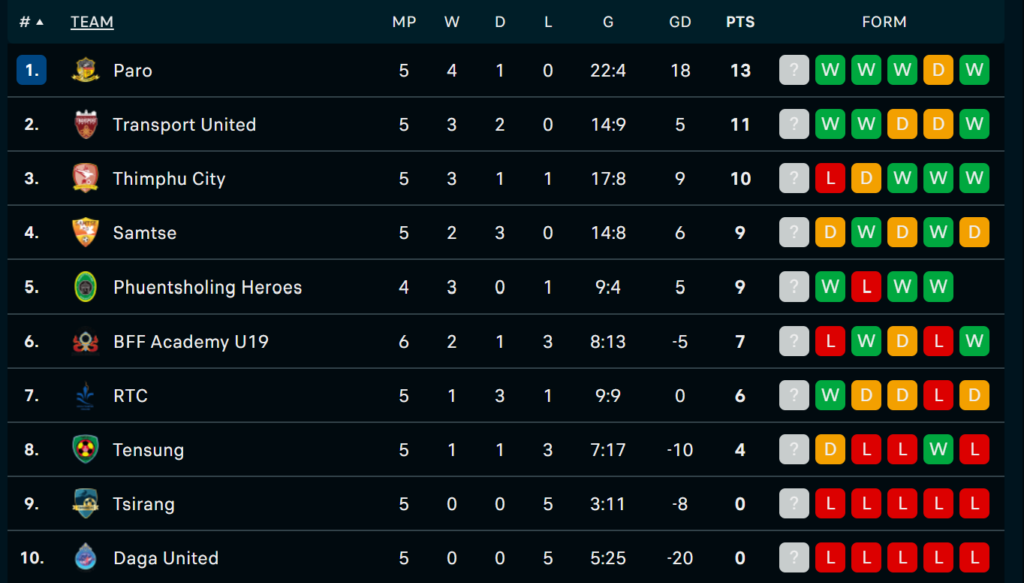Click the Transport United crest icon
Image resolution: width=1024 pixels, height=583 pixels.
pyautogui.click(x=86, y=124)
